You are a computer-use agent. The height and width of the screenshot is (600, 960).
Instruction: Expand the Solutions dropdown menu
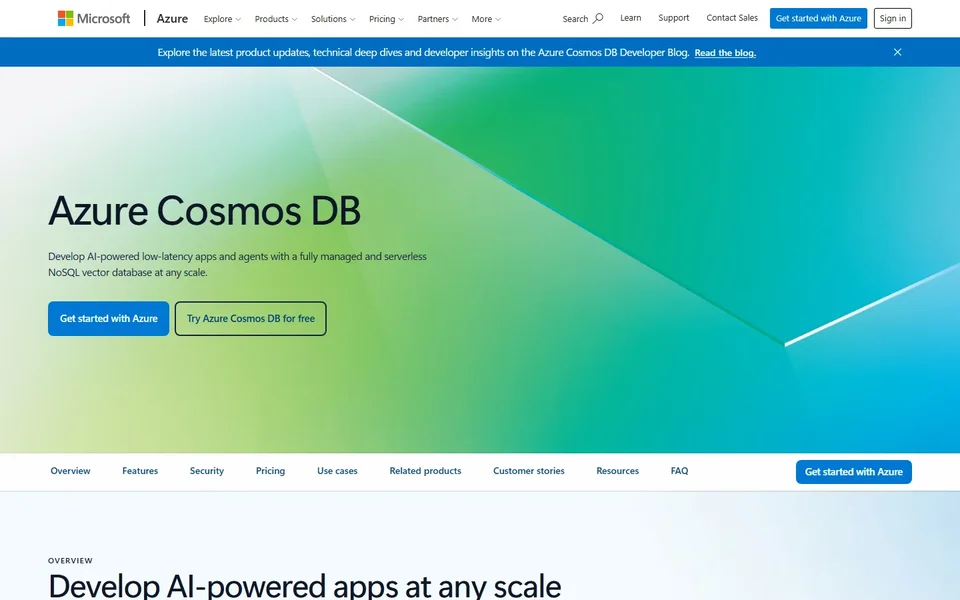click(x=332, y=19)
